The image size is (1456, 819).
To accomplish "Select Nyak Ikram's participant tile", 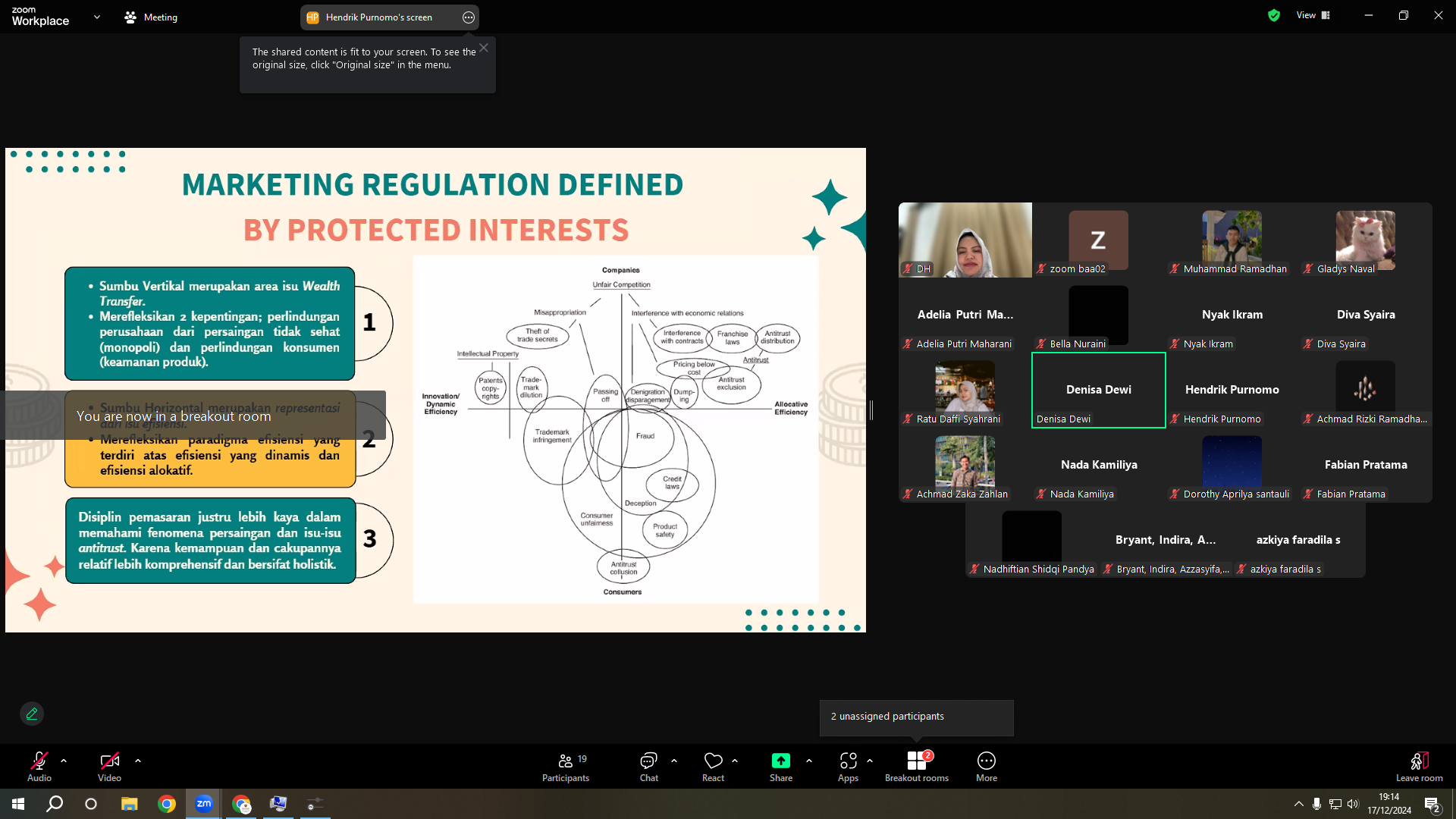I will 1232,315.
